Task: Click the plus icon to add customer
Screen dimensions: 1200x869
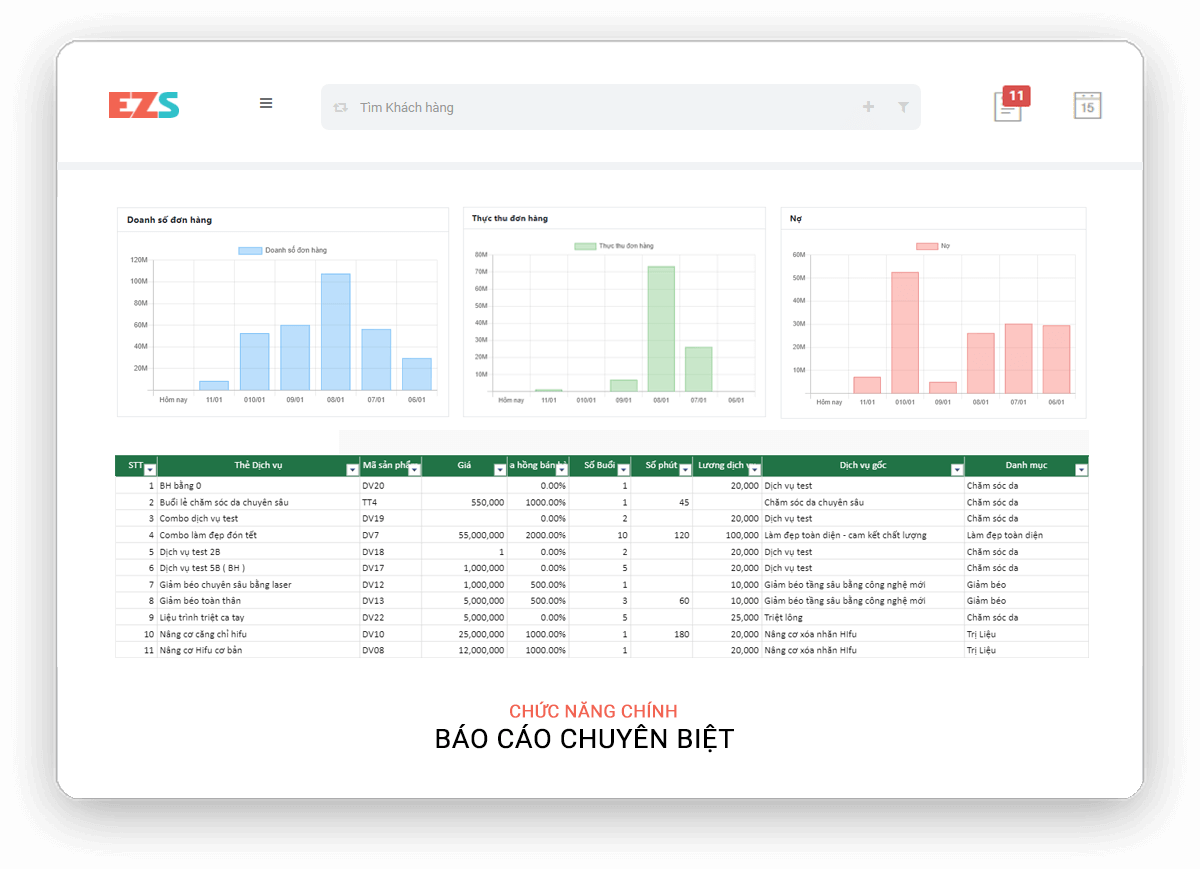Action: pos(868,107)
